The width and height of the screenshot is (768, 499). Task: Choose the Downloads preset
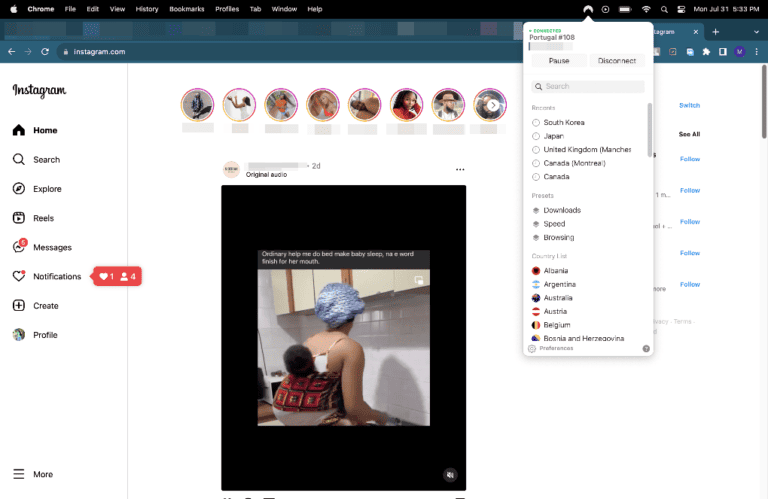tap(556, 210)
